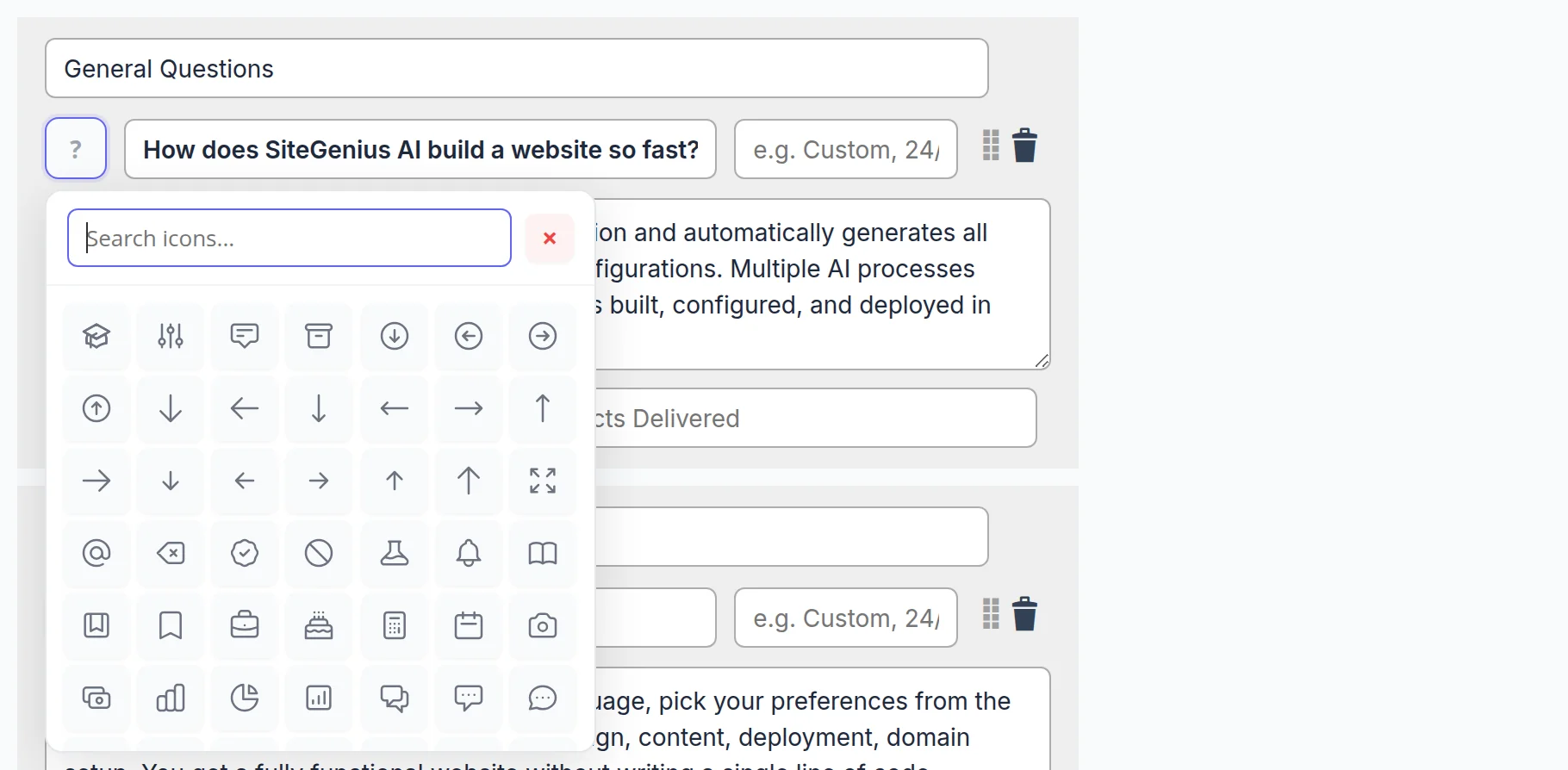Pick the calendar icon

pos(469,625)
